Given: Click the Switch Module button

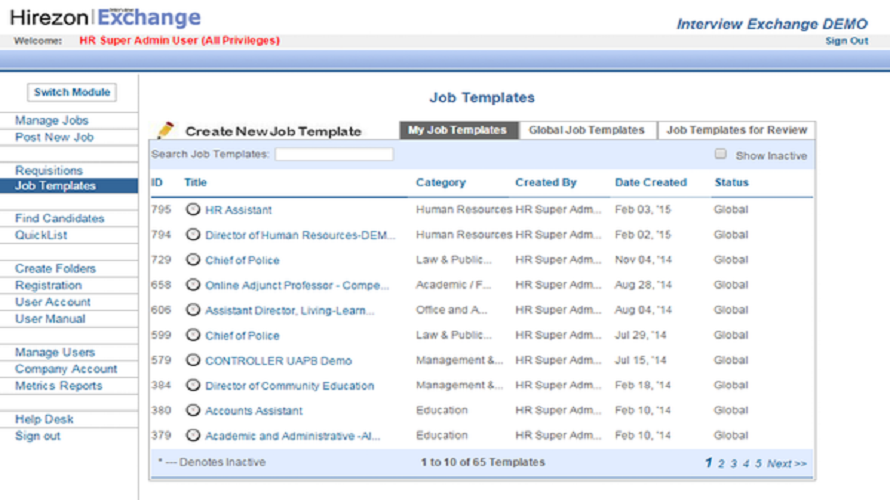Looking at the screenshot, I should (x=72, y=93).
